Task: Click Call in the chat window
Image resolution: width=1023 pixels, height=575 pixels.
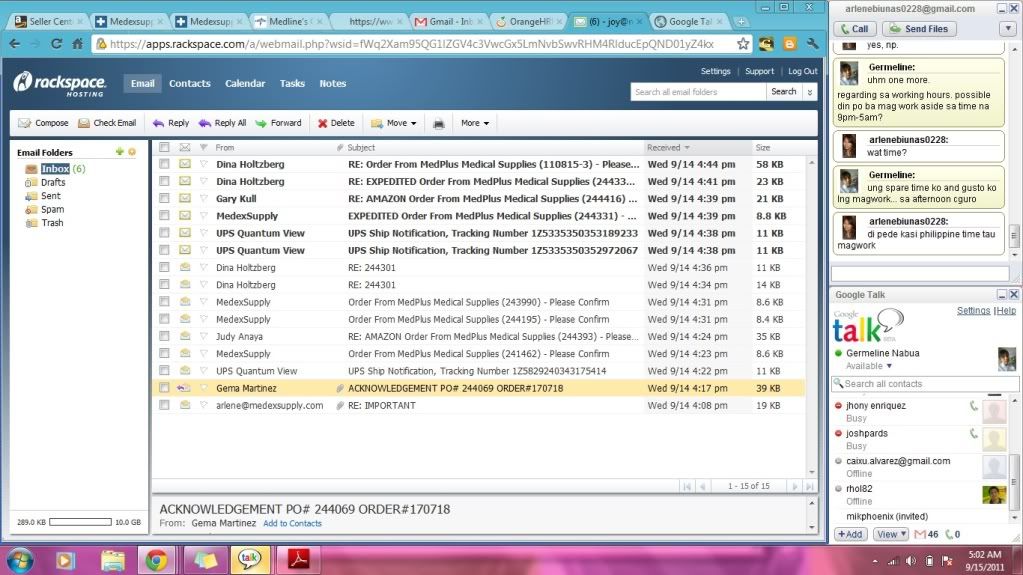Action: 855,29
